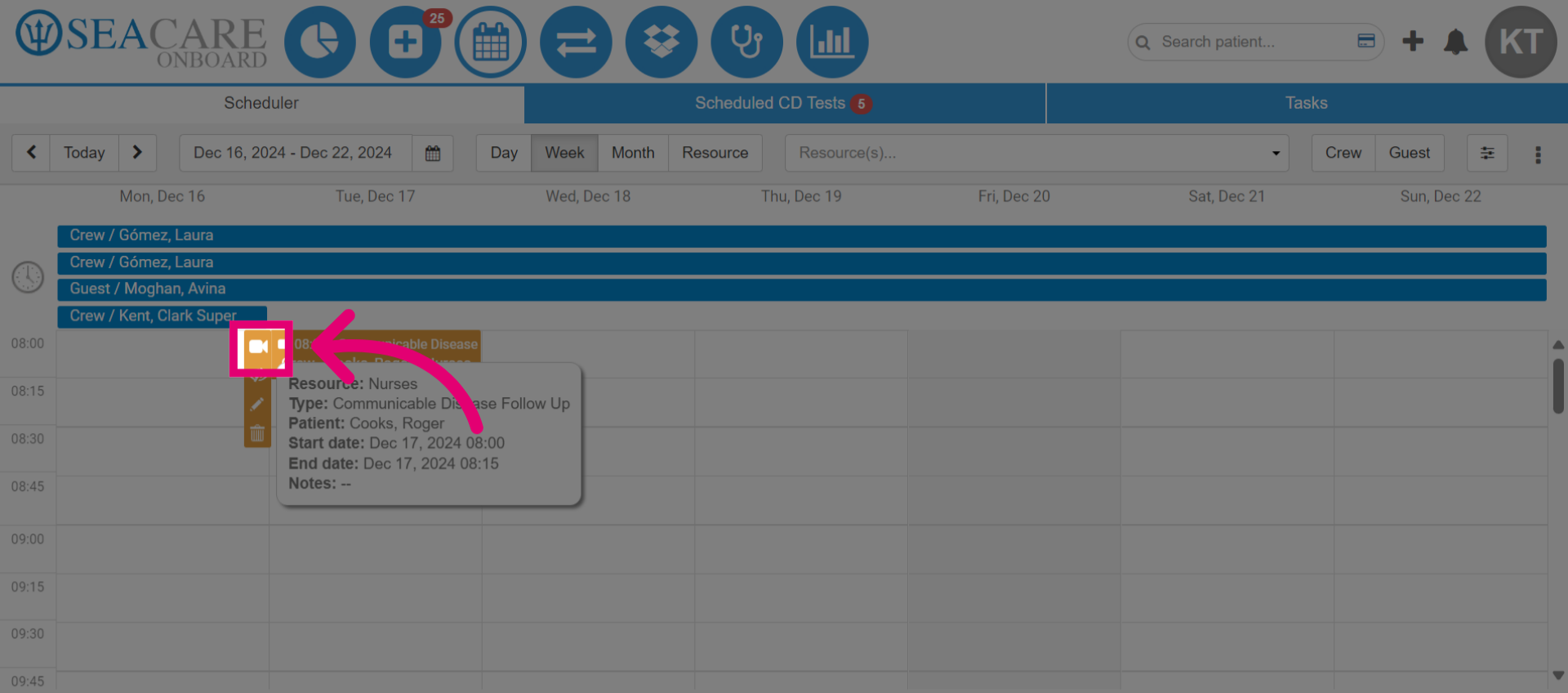Click the SeaCare Onboard logo
Image resolution: width=1568 pixels, height=693 pixels.
(142, 40)
